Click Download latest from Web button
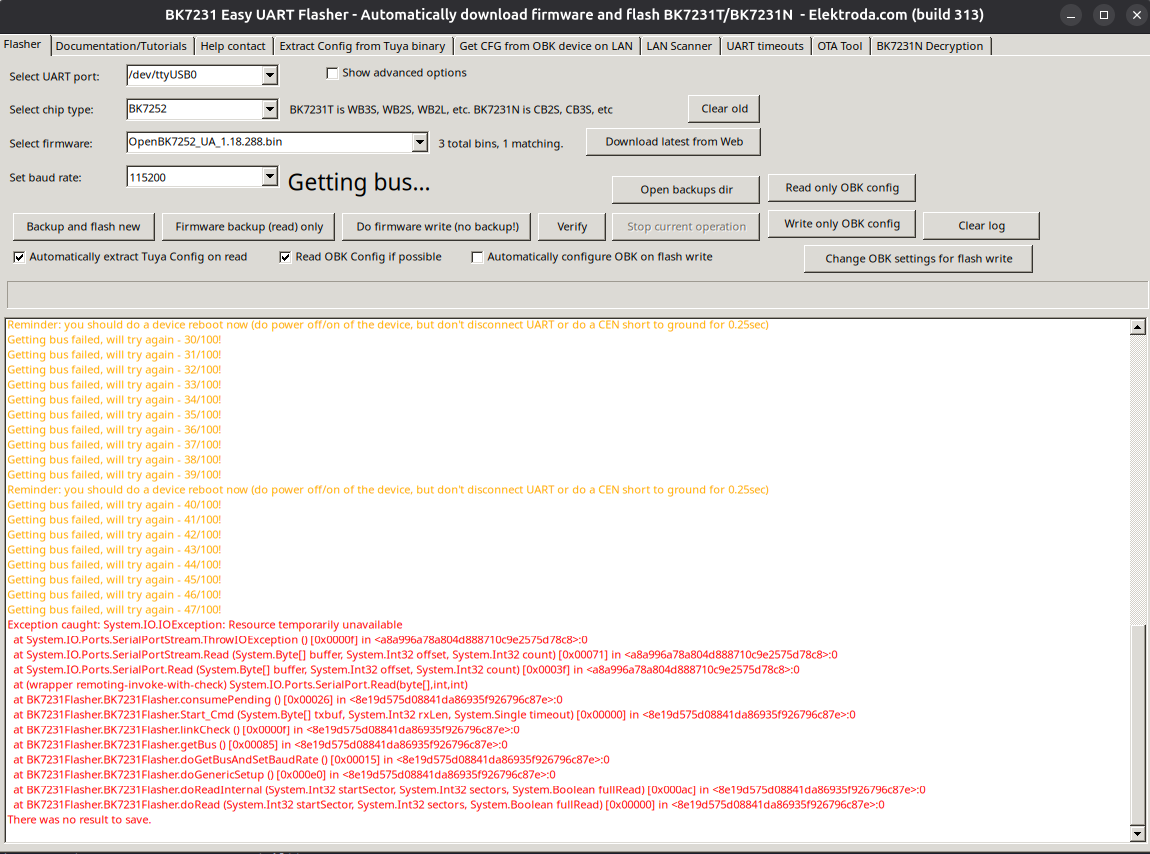 point(673,142)
